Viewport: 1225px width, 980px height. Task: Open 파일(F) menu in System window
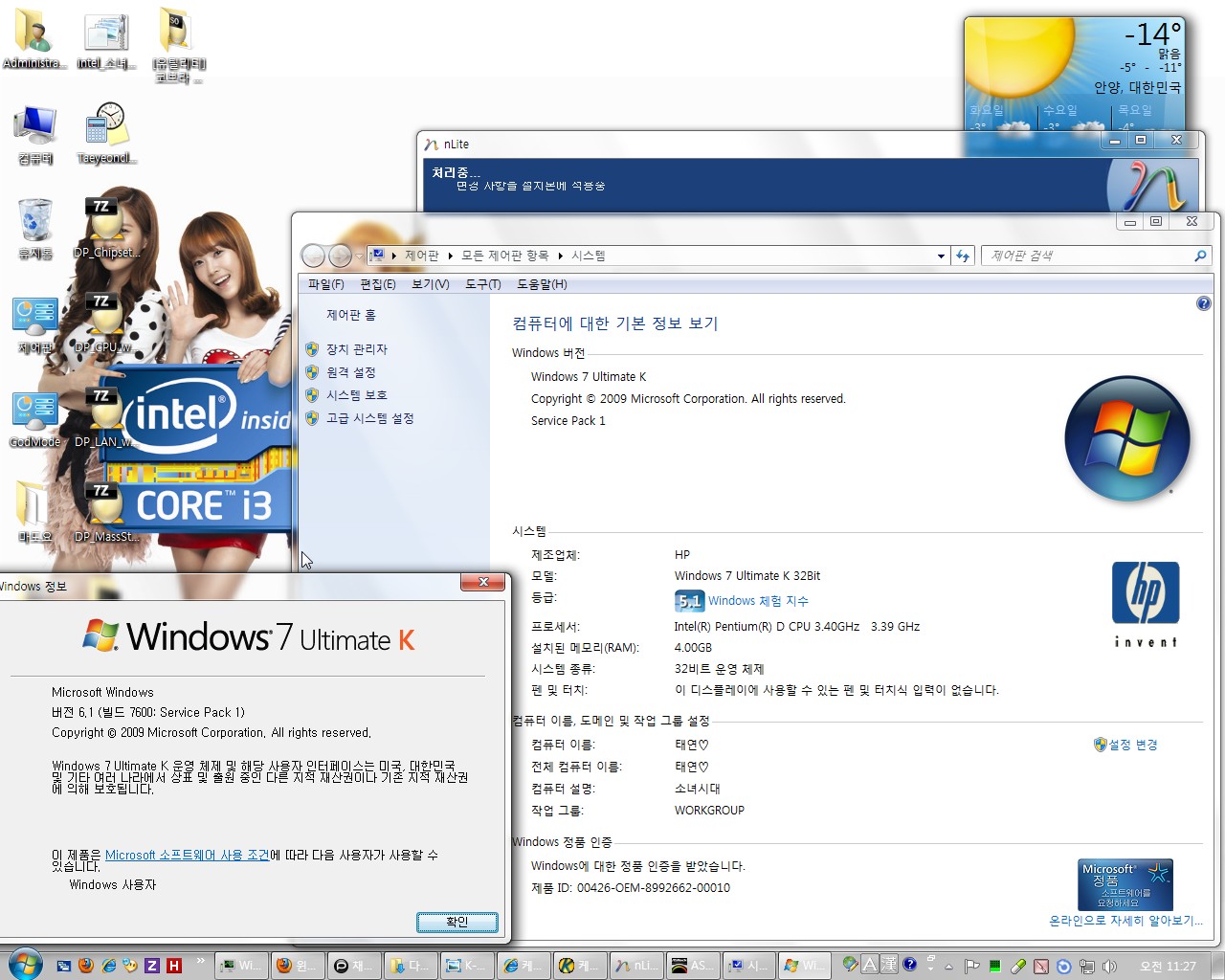tap(325, 284)
